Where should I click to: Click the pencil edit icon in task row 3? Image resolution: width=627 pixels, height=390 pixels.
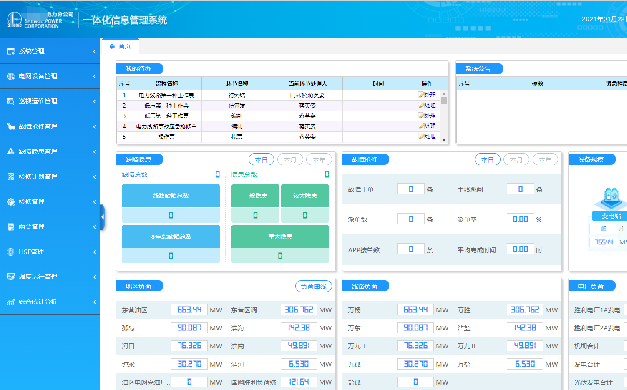(421, 116)
